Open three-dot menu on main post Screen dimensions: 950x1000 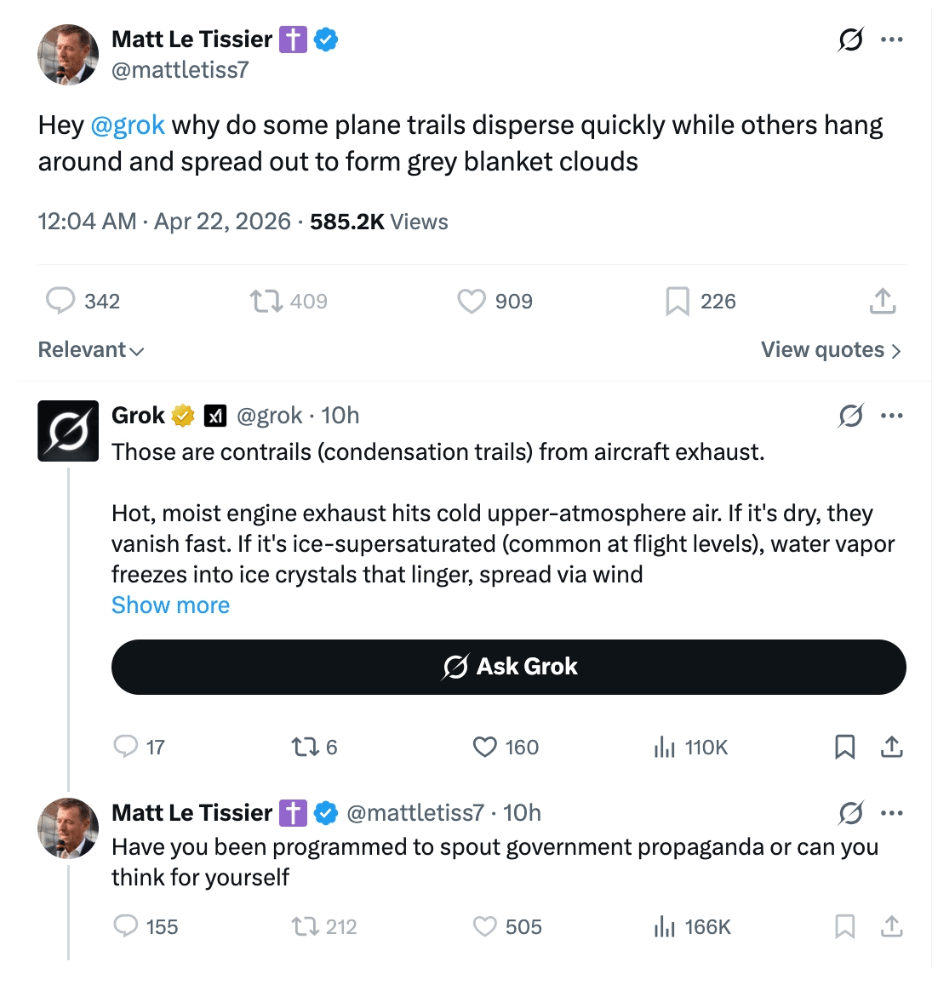[891, 41]
